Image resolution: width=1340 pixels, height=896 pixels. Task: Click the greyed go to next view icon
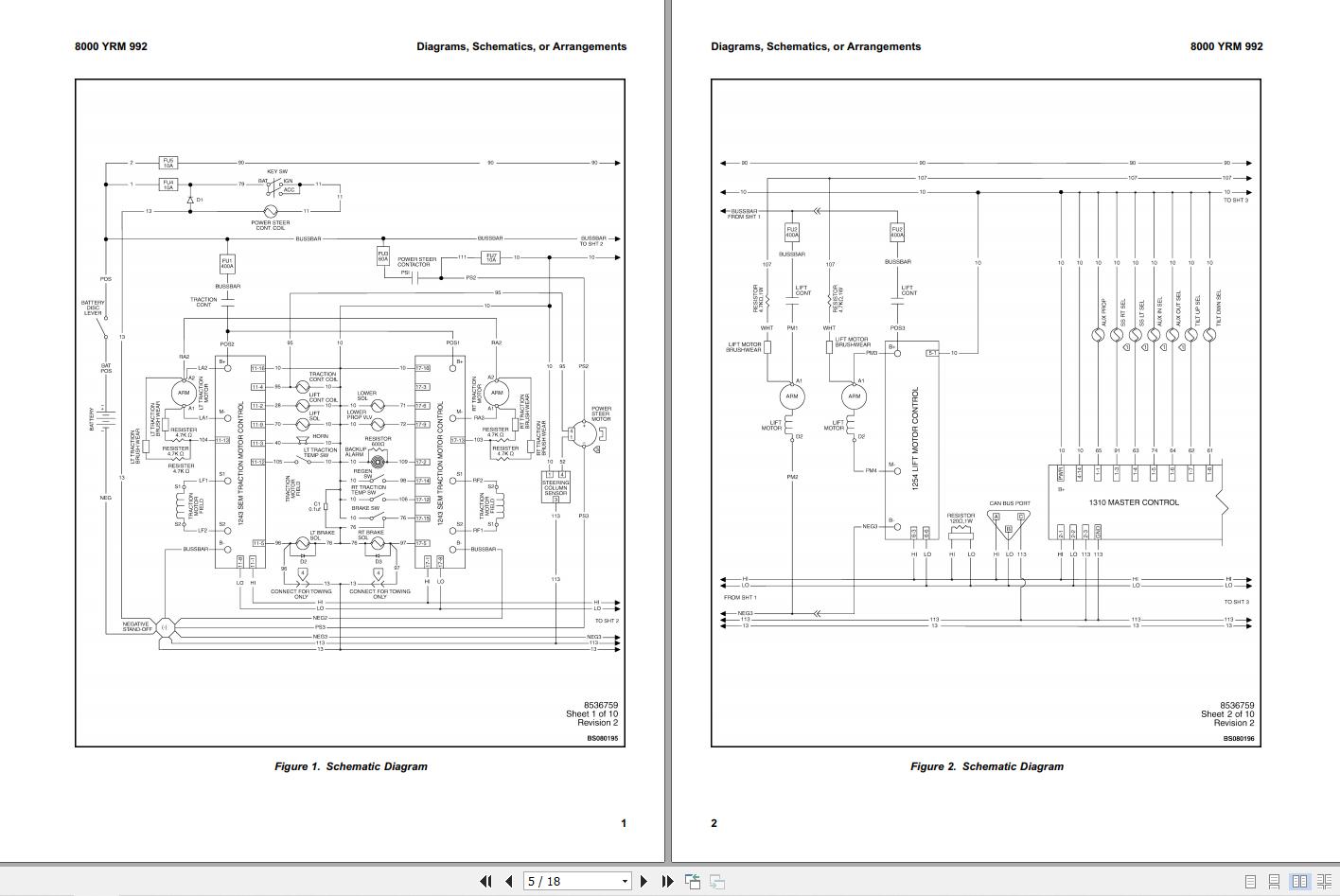[717, 881]
